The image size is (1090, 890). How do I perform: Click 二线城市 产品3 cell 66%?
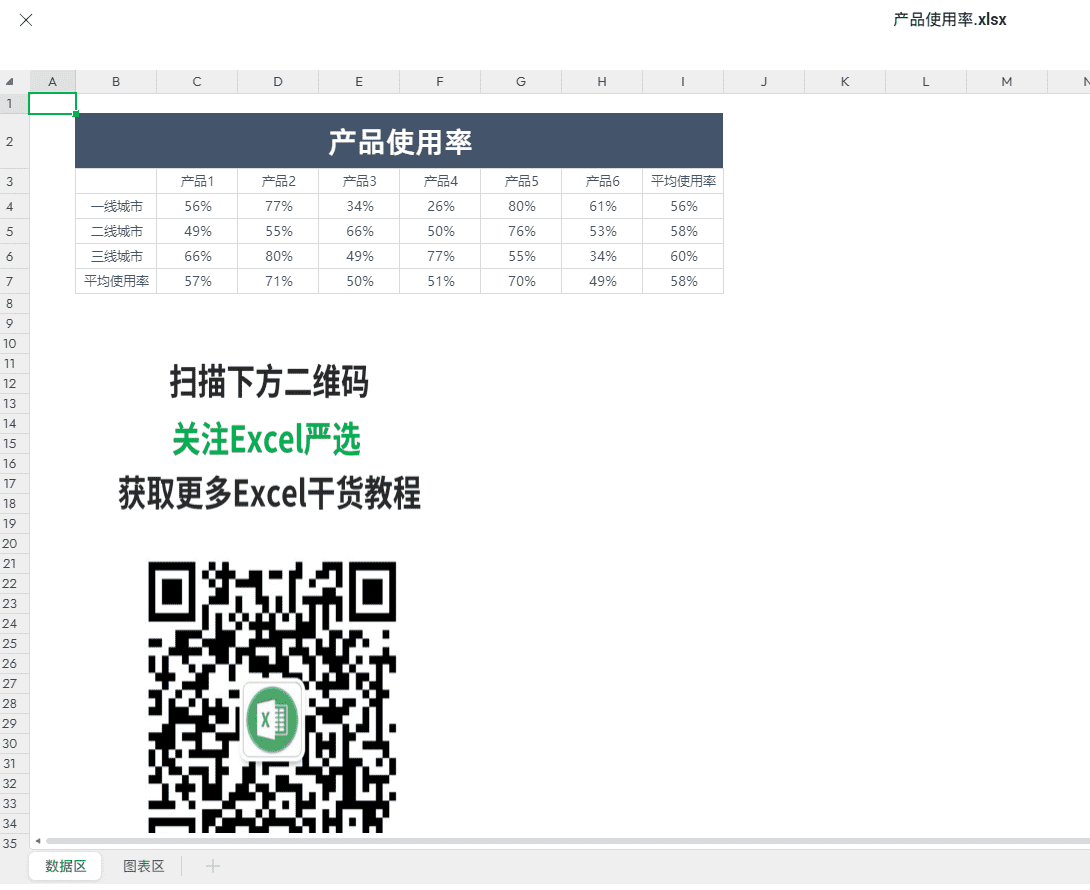click(x=359, y=232)
